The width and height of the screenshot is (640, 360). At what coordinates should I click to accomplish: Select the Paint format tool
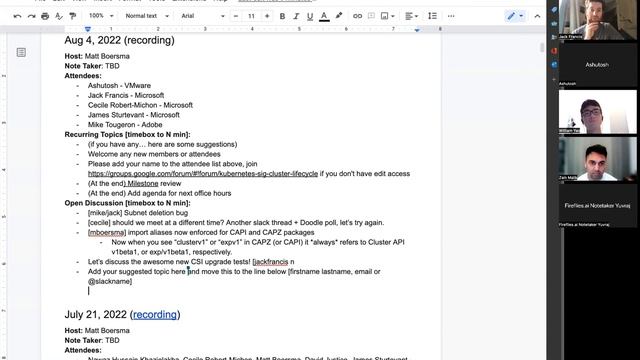tap(73, 16)
